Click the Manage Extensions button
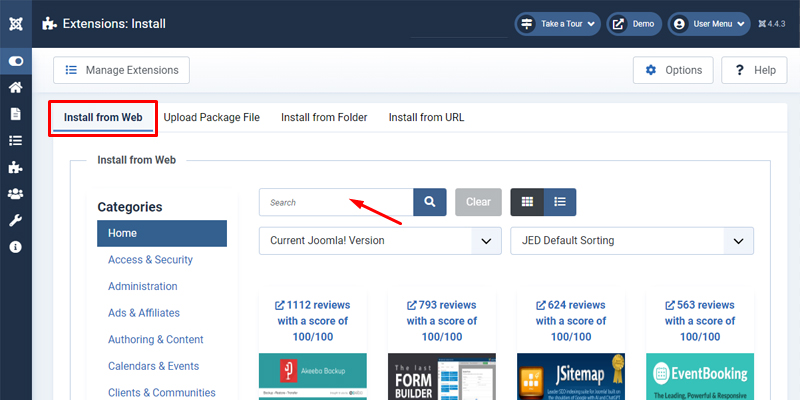The image size is (800, 400). pyautogui.click(x=121, y=70)
